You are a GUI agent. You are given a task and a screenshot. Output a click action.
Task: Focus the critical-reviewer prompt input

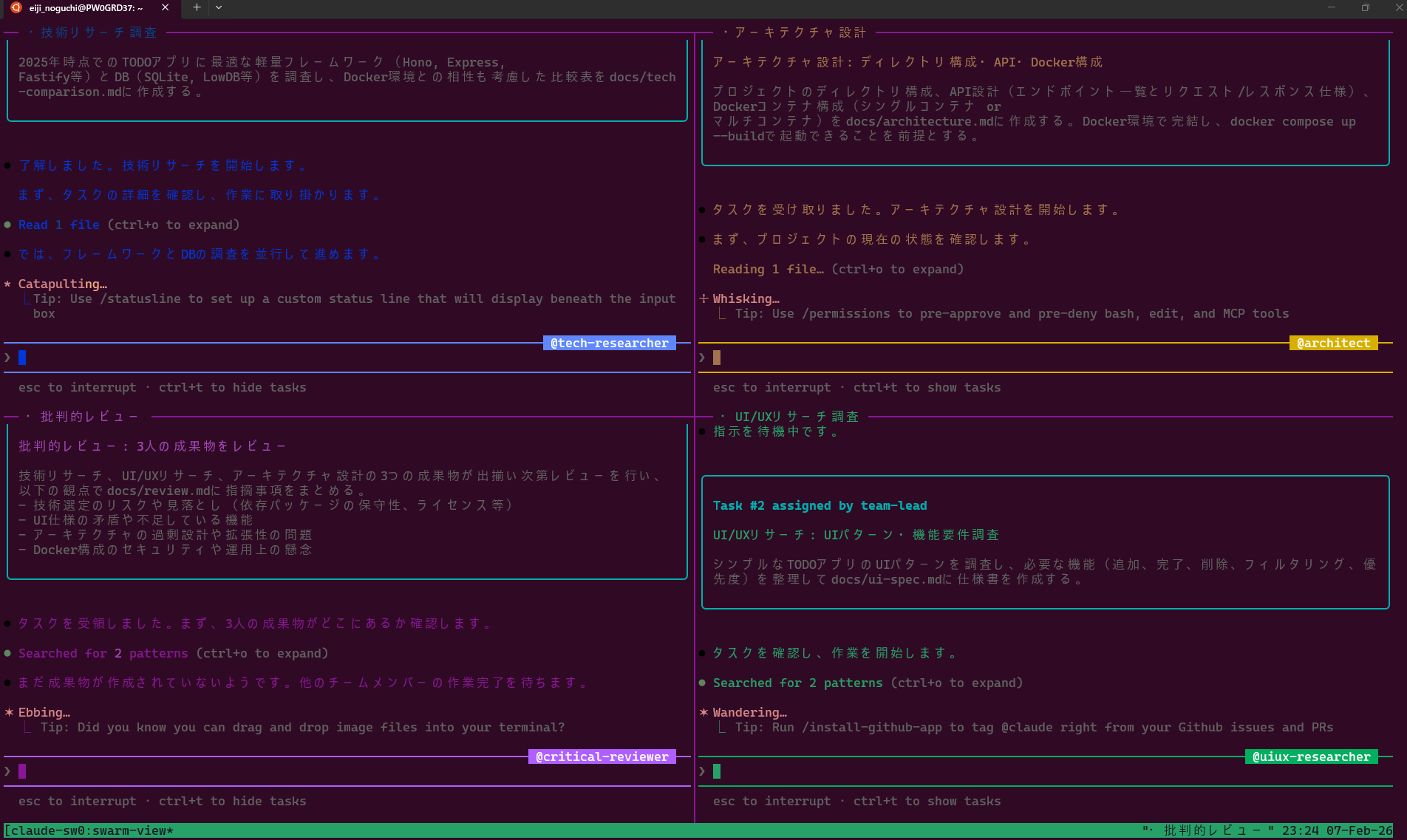[347, 771]
